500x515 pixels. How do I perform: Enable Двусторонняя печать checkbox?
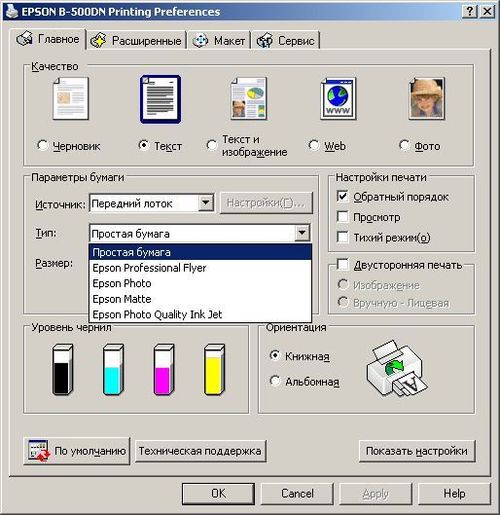[343, 265]
